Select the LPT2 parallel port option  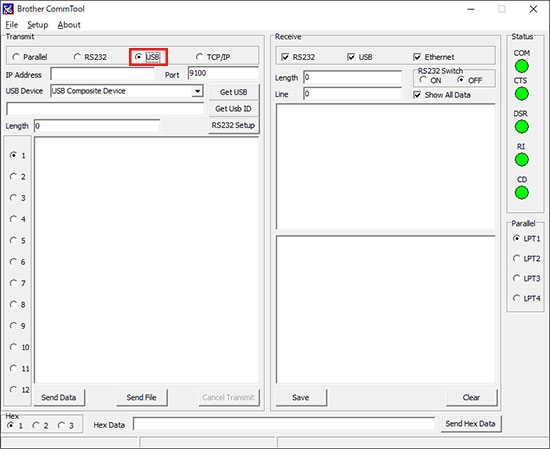click(x=516, y=258)
